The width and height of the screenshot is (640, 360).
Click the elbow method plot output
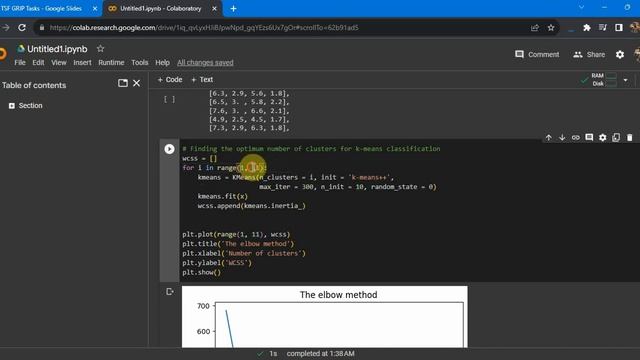tap(324, 317)
